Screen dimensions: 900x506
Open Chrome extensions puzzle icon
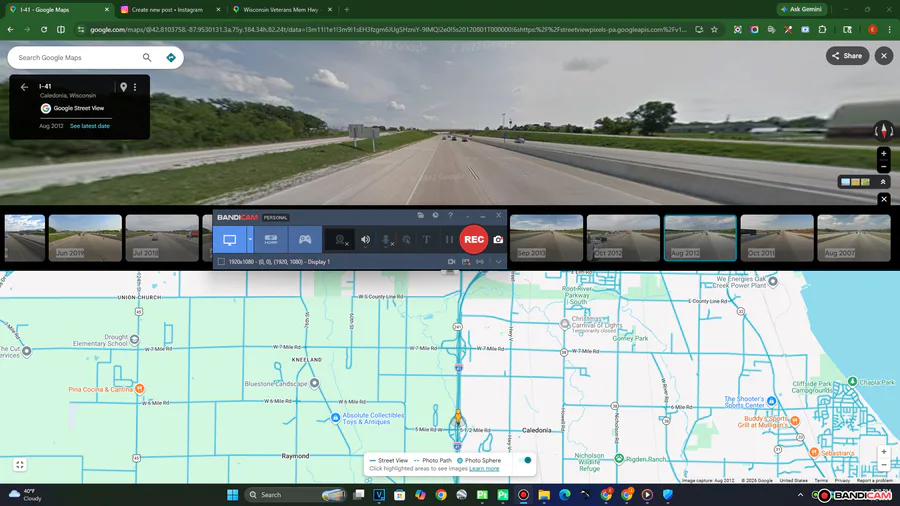click(822, 29)
